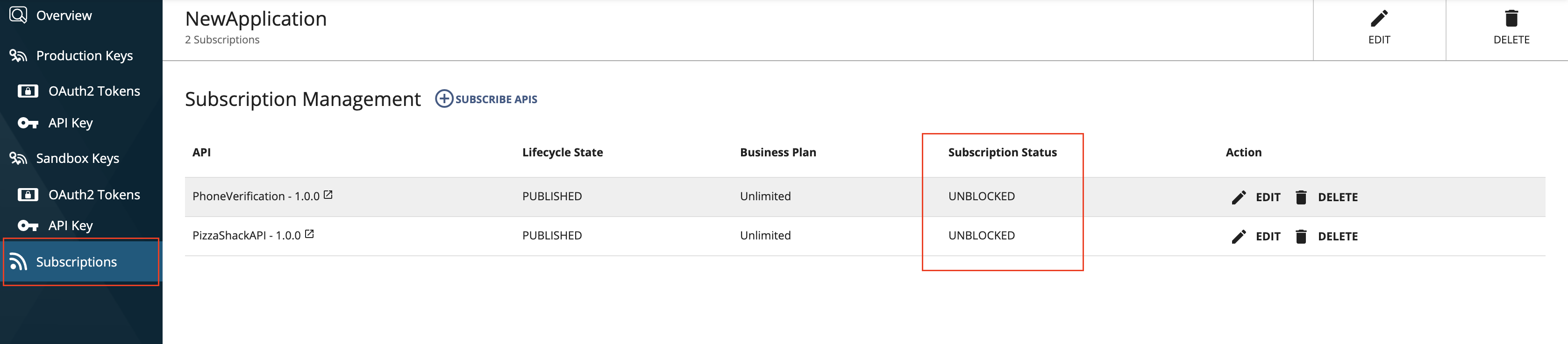Click the Overview sidebar icon
Image resolution: width=1568 pixels, height=344 pixels.
[18, 15]
